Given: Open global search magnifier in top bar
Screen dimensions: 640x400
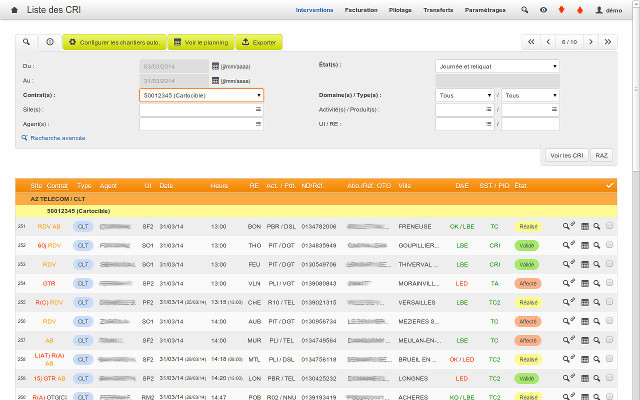Looking at the screenshot, I should tap(524, 10).
